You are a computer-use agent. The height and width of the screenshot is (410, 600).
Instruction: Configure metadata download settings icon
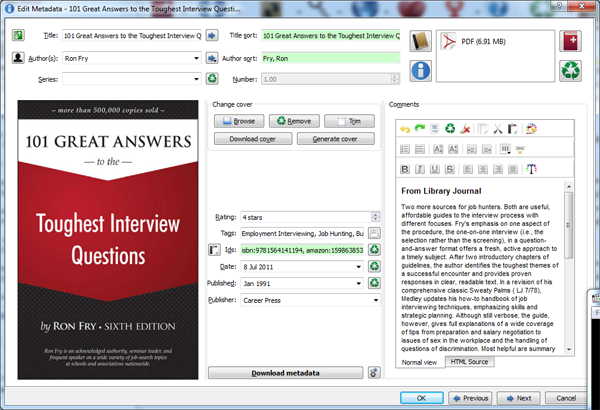tap(374, 372)
